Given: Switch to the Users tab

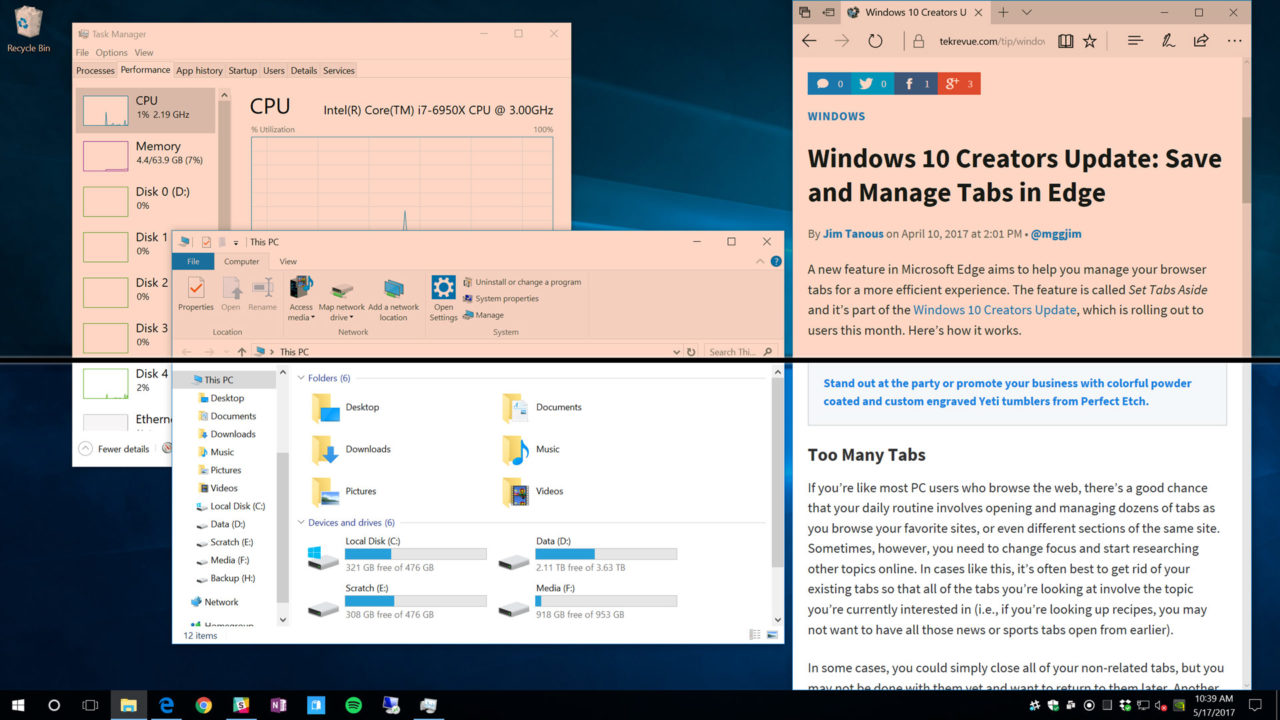Looking at the screenshot, I should (x=274, y=71).
